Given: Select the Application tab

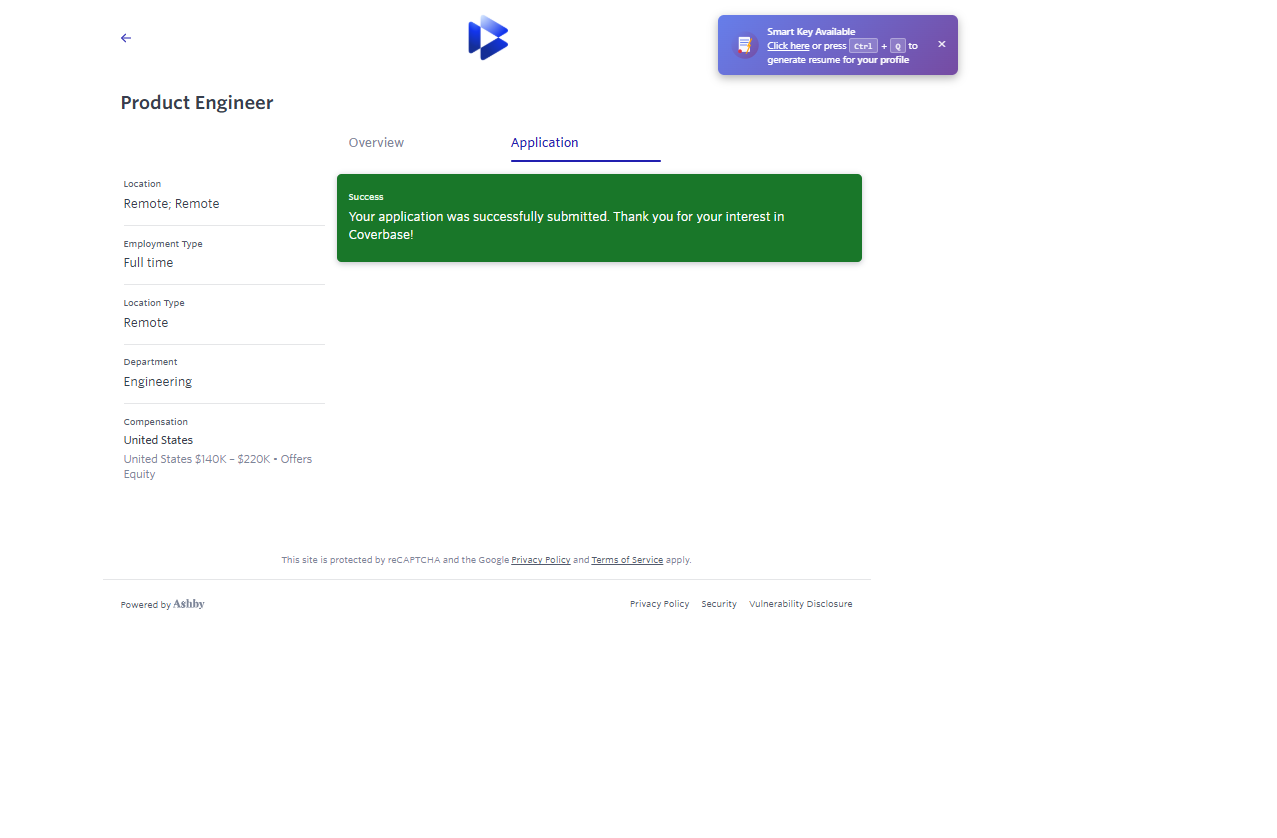Looking at the screenshot, I should click(x=544, y=143).
